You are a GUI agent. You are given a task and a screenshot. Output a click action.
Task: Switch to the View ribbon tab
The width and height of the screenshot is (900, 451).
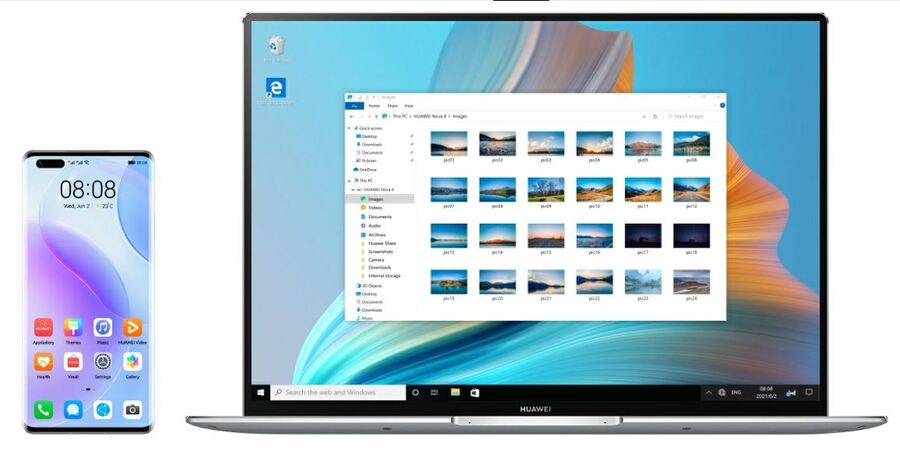click(x=409, y=105)
